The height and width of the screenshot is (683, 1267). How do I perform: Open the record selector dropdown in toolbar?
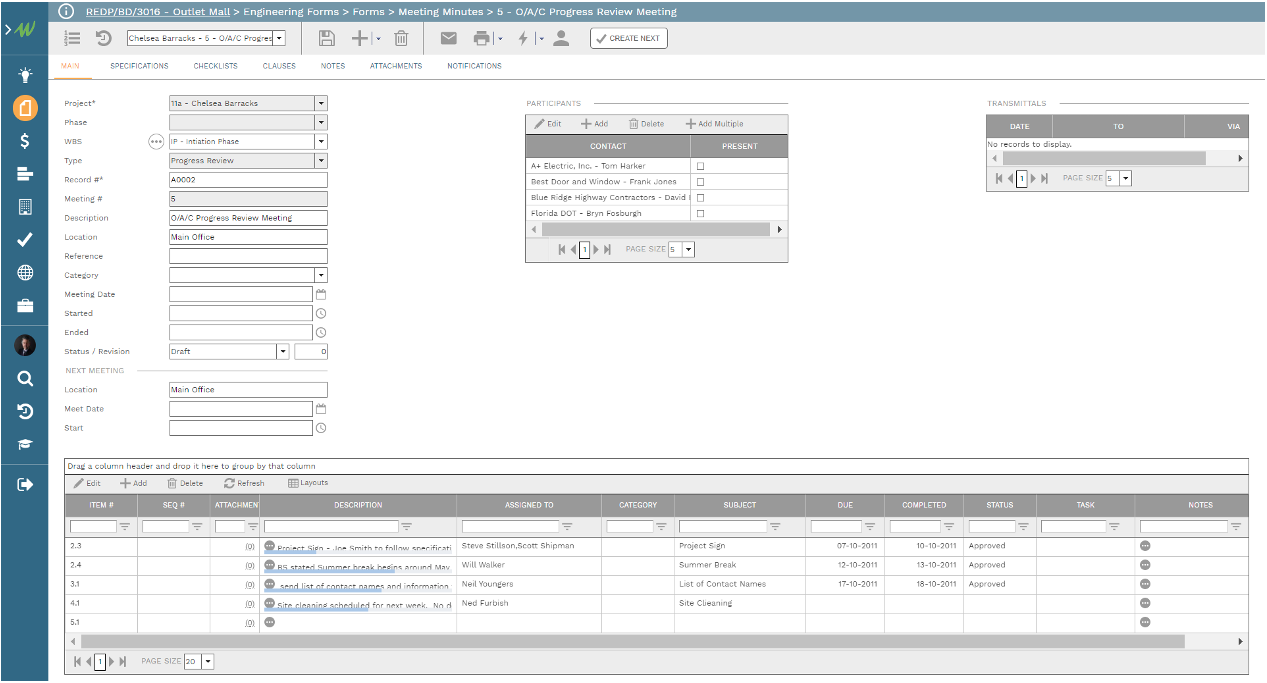pos(279,38)
